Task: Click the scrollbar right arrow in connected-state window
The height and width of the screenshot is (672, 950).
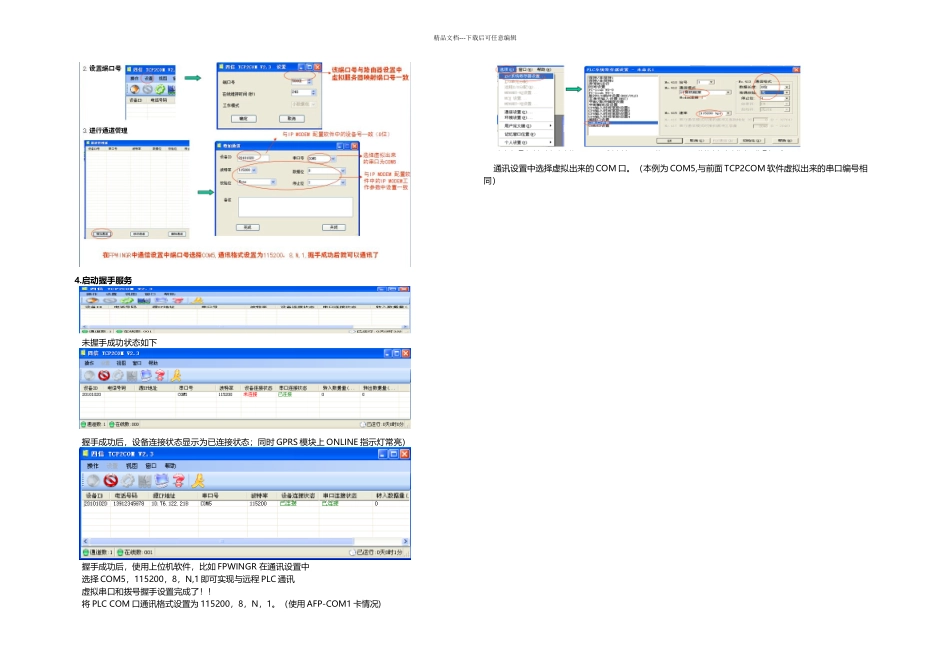Action: pyautogui.click(x=405, y=541)
